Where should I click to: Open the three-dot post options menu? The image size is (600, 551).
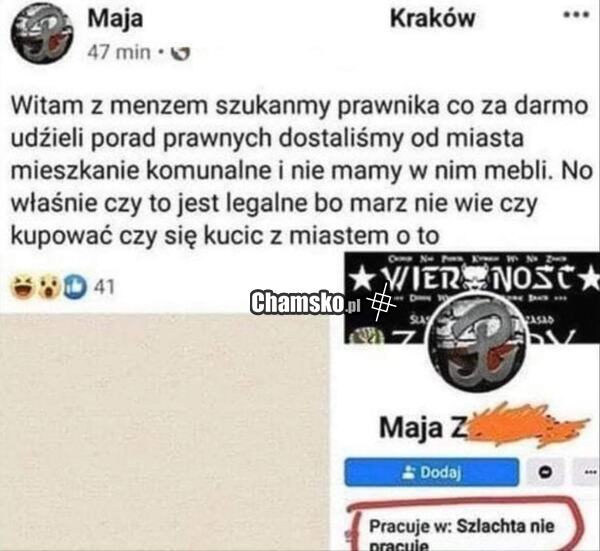point(576,15)
